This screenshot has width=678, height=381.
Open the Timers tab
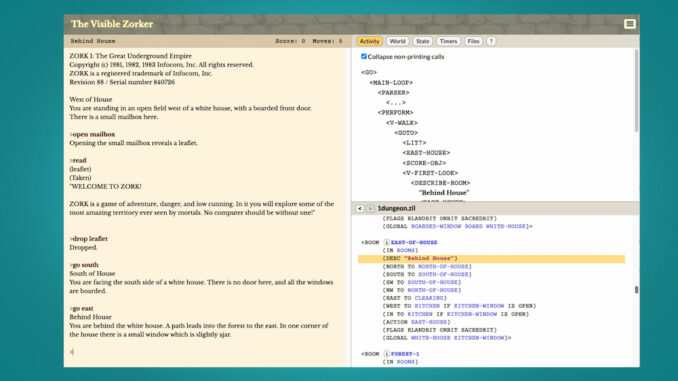point(448,41)
